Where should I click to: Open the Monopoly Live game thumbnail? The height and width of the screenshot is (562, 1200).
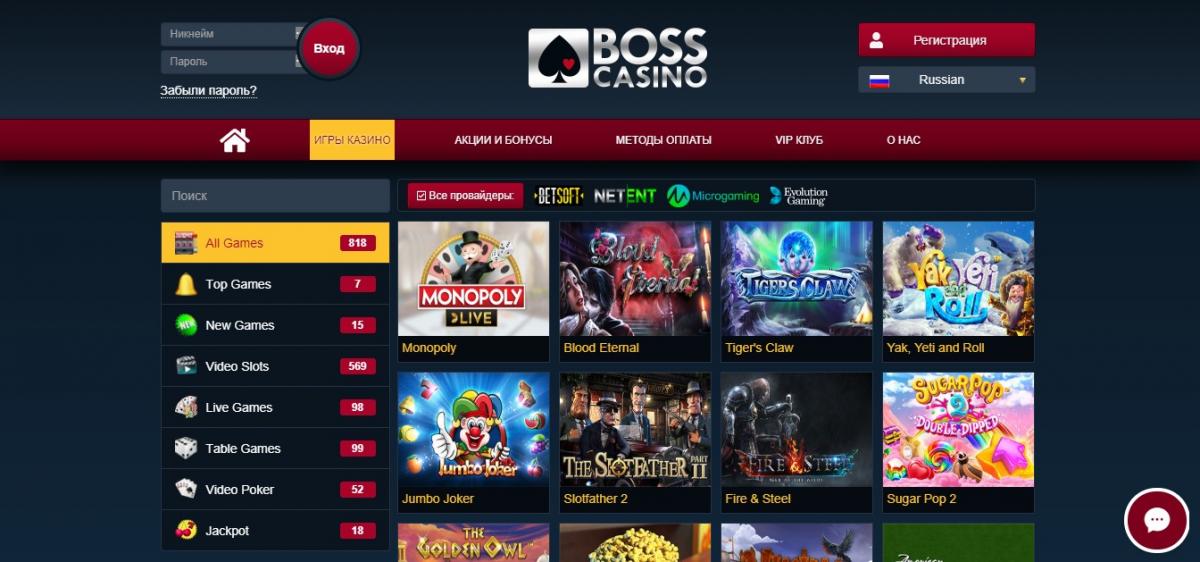pyautogui.click(x=474, y=279)
